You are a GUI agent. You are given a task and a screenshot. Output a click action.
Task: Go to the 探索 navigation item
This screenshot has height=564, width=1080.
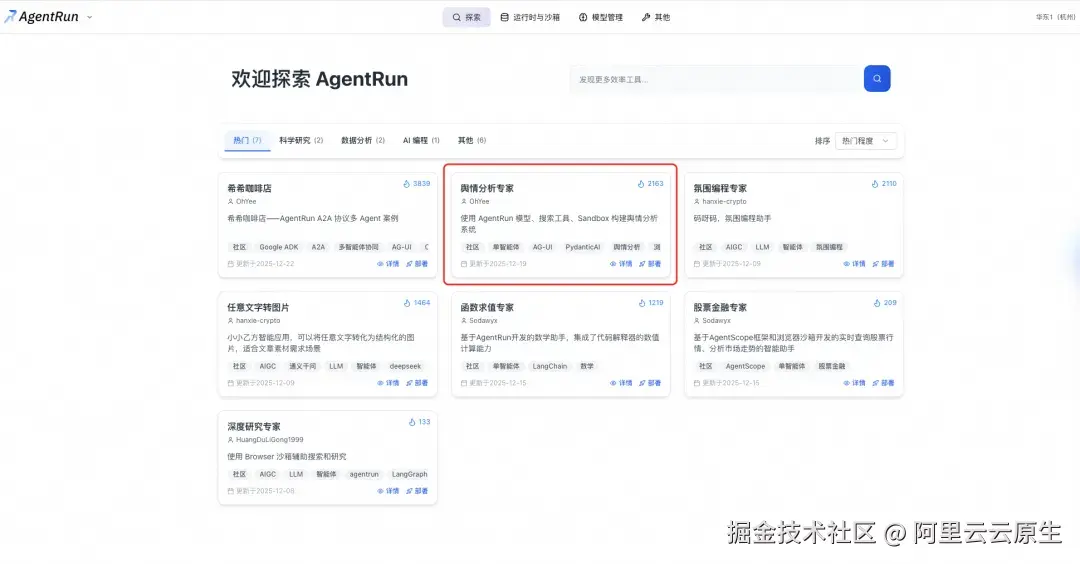coord(466,17)
